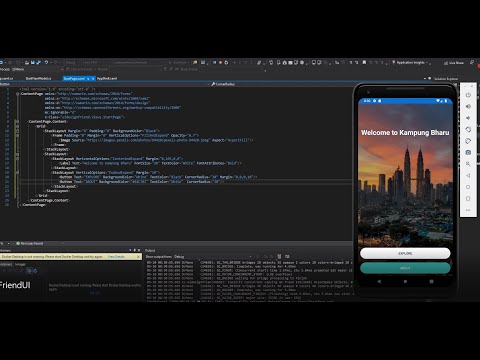Click the Continue debug button
This screenshot has height=360, width=480.
tap(179, 62)
